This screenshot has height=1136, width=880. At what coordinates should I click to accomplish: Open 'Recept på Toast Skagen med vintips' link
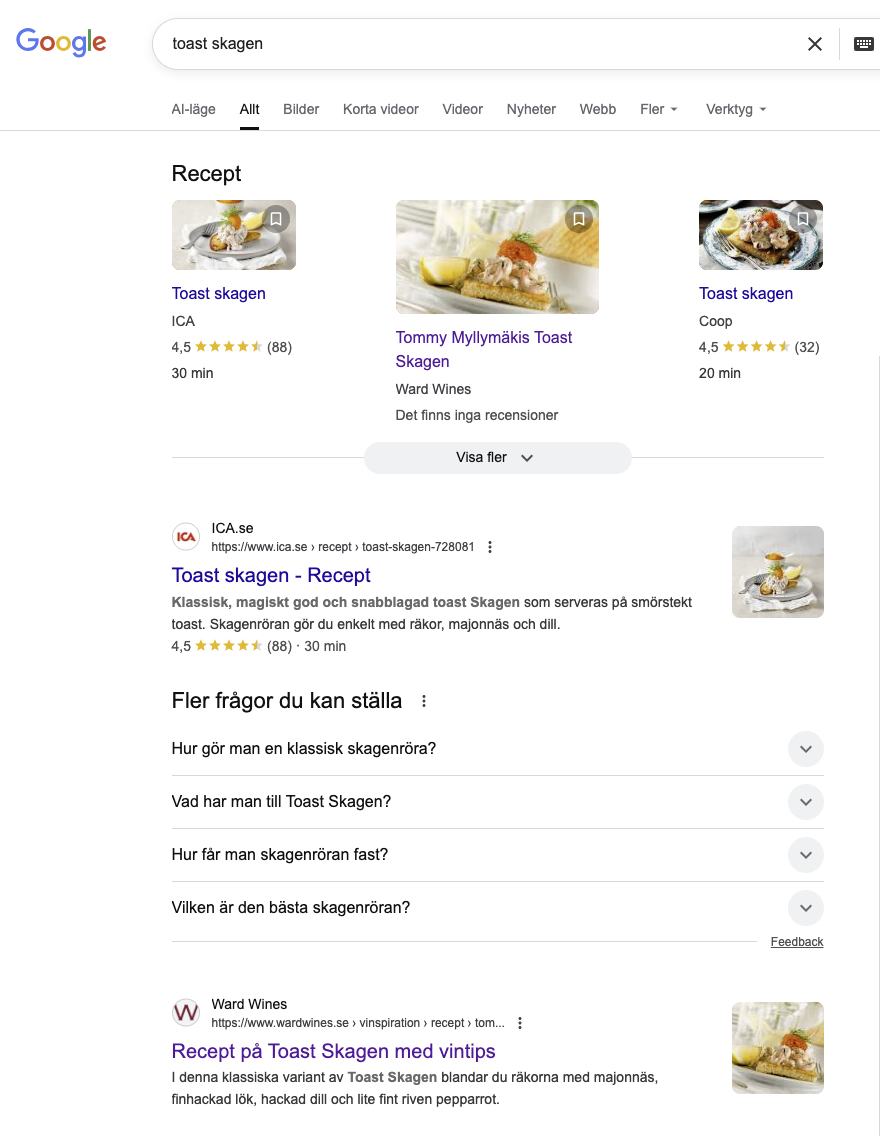333,1051
